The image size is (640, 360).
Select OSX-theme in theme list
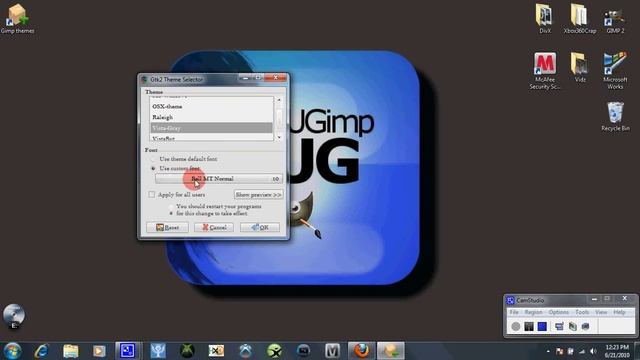211,106
